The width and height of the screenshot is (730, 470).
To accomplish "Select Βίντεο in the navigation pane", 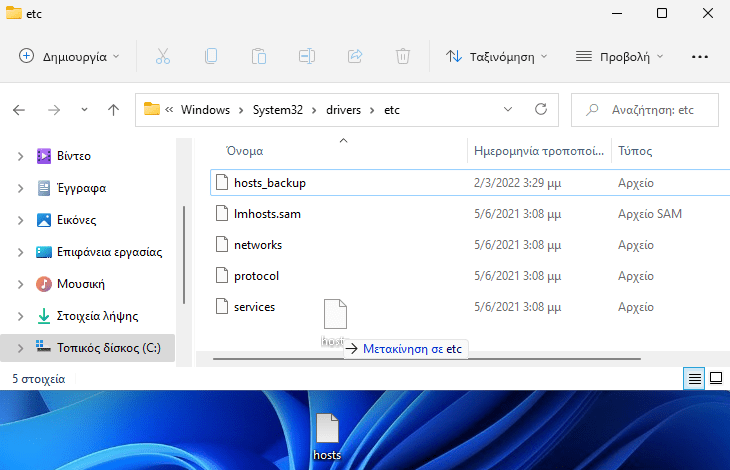I will [74, 156].
